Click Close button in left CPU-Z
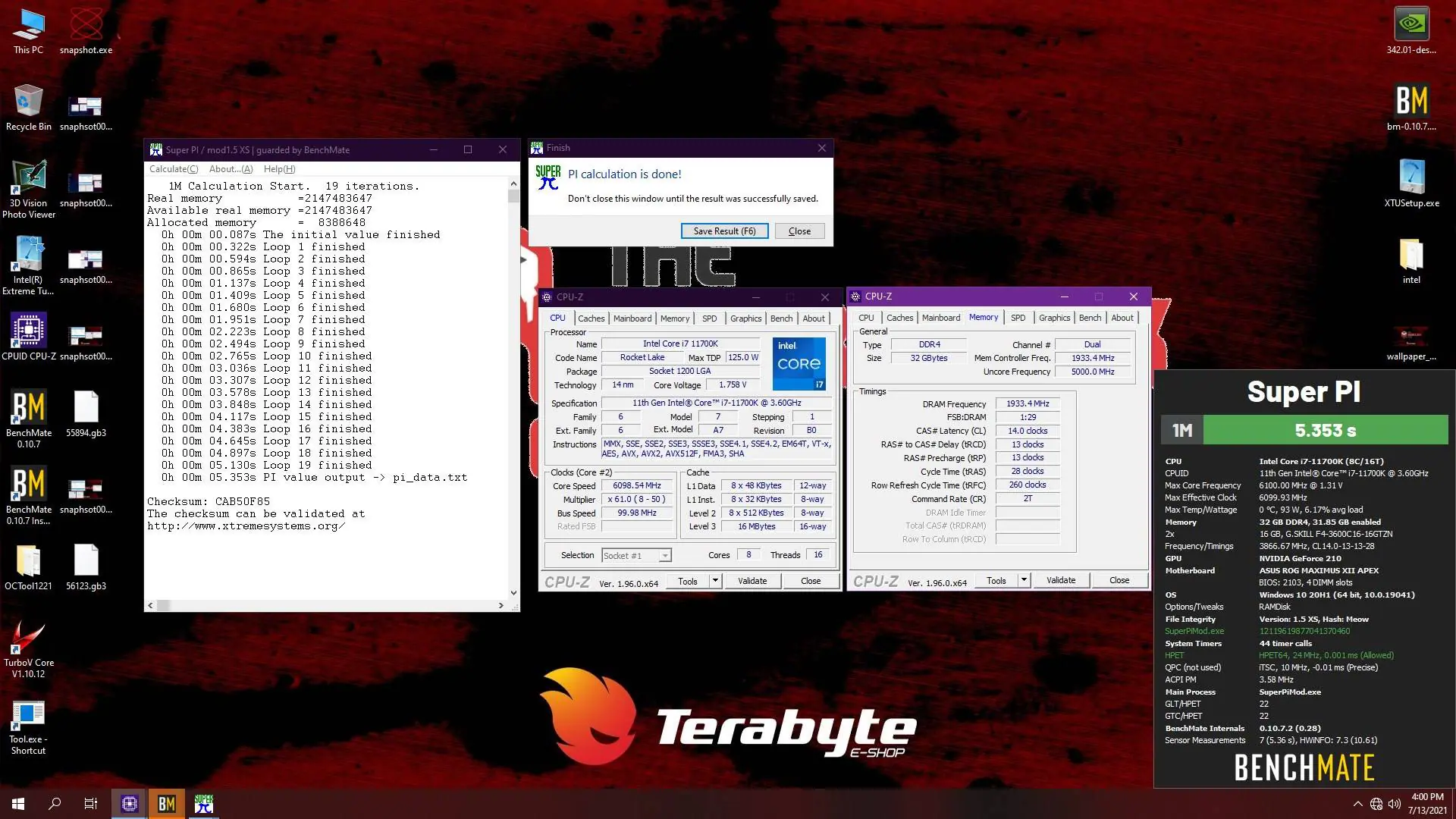Screen dimensions: 1456x819 810,581
